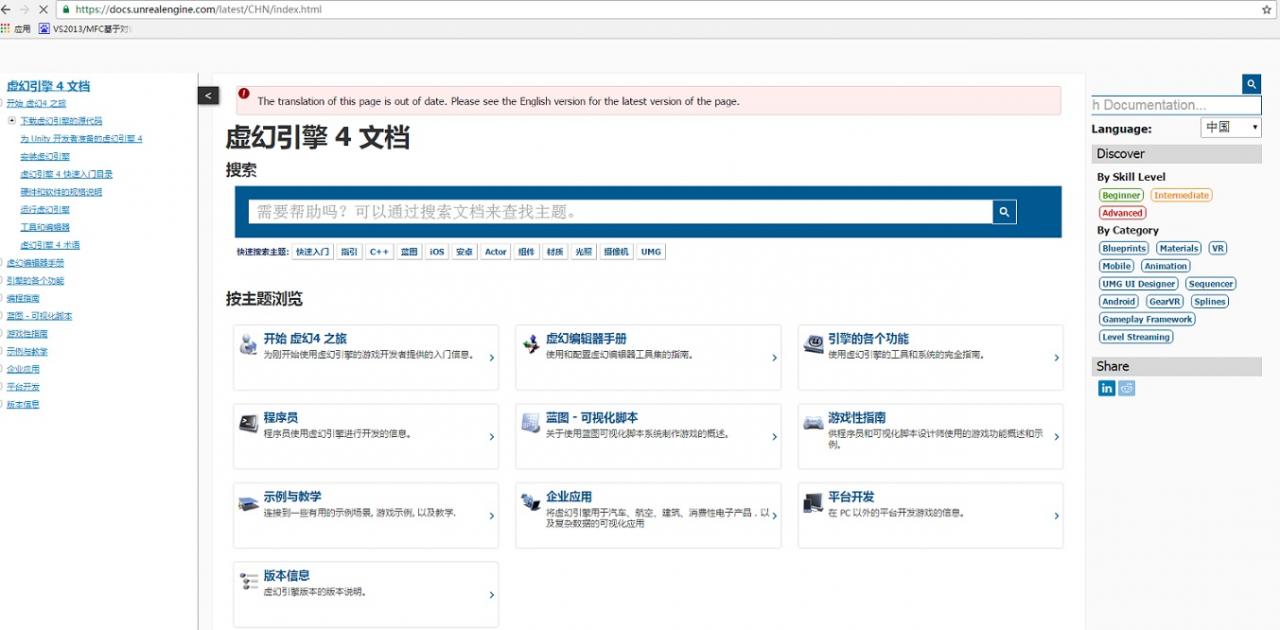Click the icon on the 示例与教学 card

[249, 503]
